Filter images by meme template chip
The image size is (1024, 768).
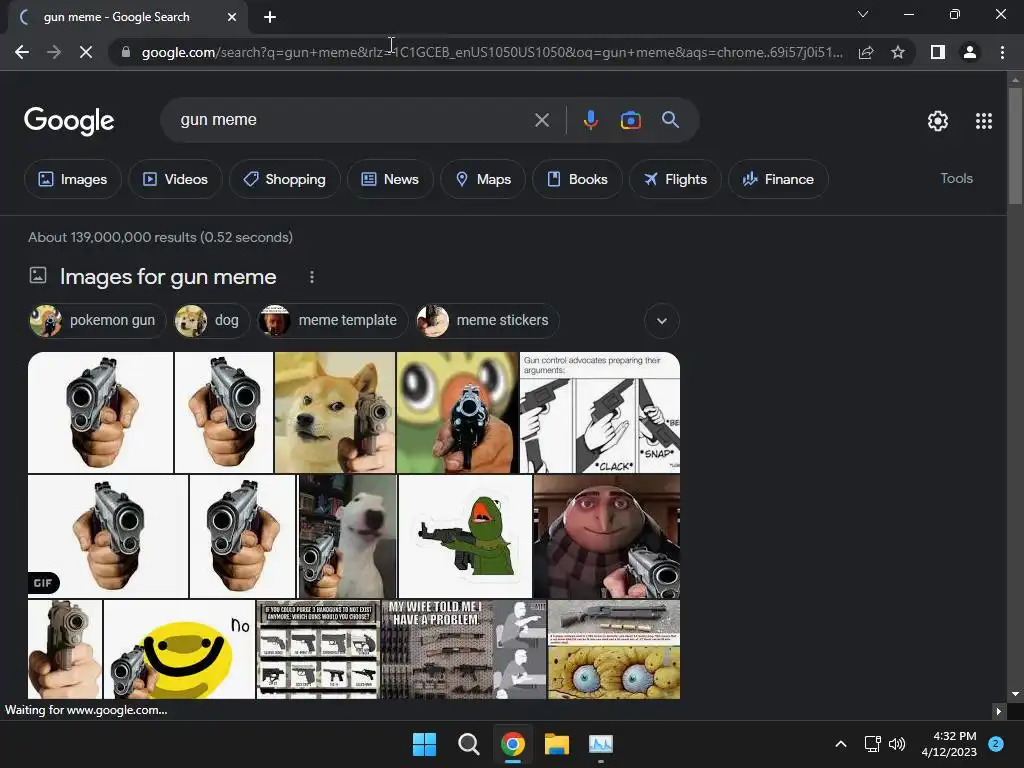pos(333,321)
